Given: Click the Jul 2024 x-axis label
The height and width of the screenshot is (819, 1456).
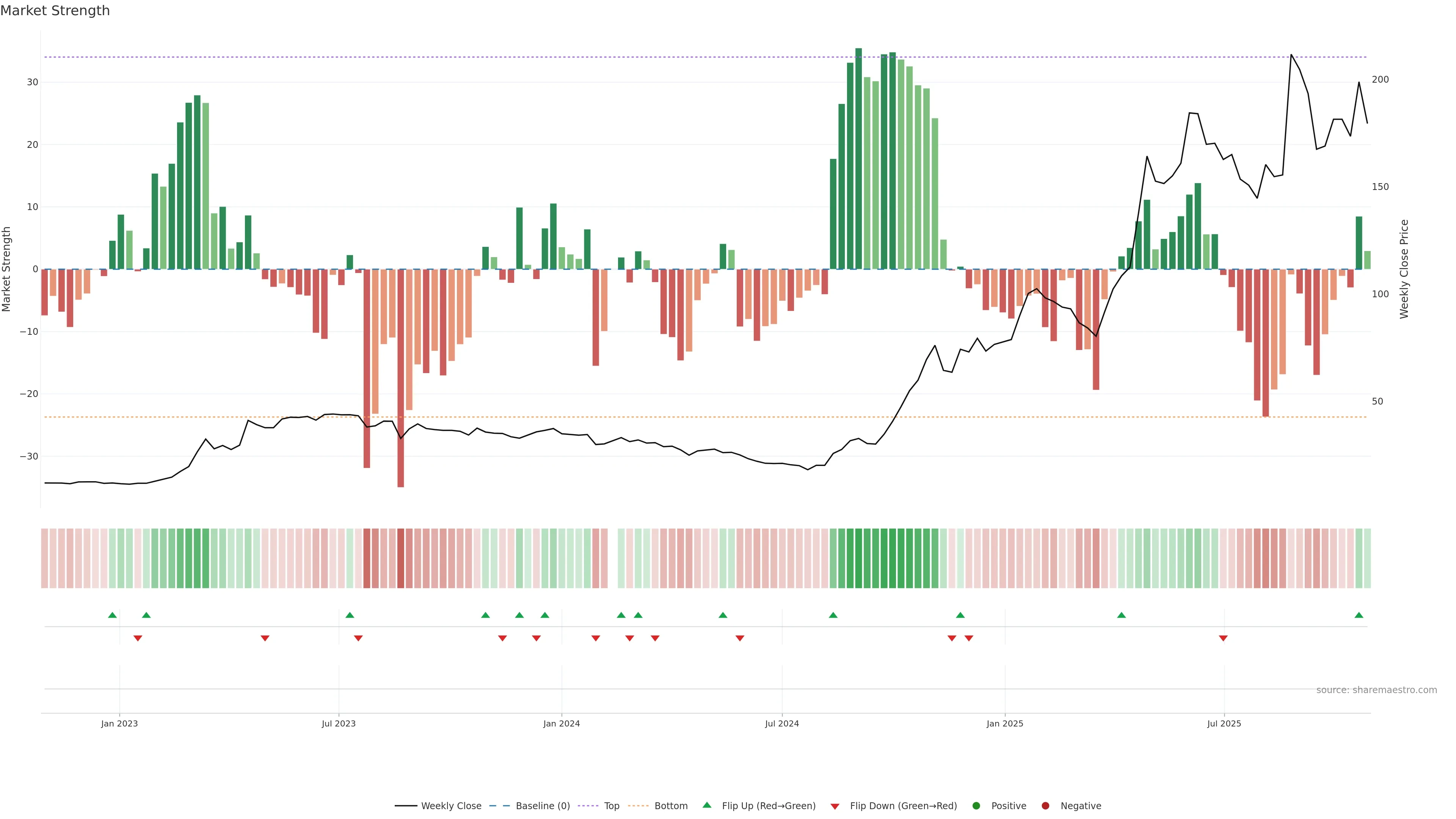Looking at the screenshot, I should click(x=782, y=723).
